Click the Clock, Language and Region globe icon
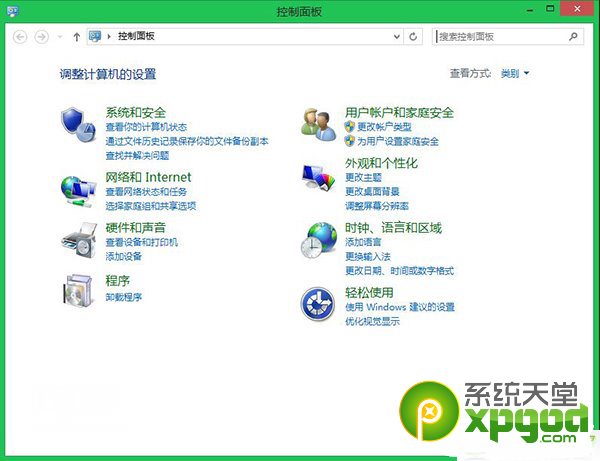 pos(321,240)
